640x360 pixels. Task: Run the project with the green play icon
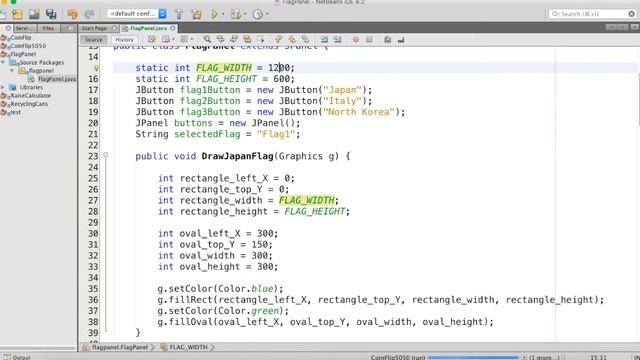pos(214,14)
